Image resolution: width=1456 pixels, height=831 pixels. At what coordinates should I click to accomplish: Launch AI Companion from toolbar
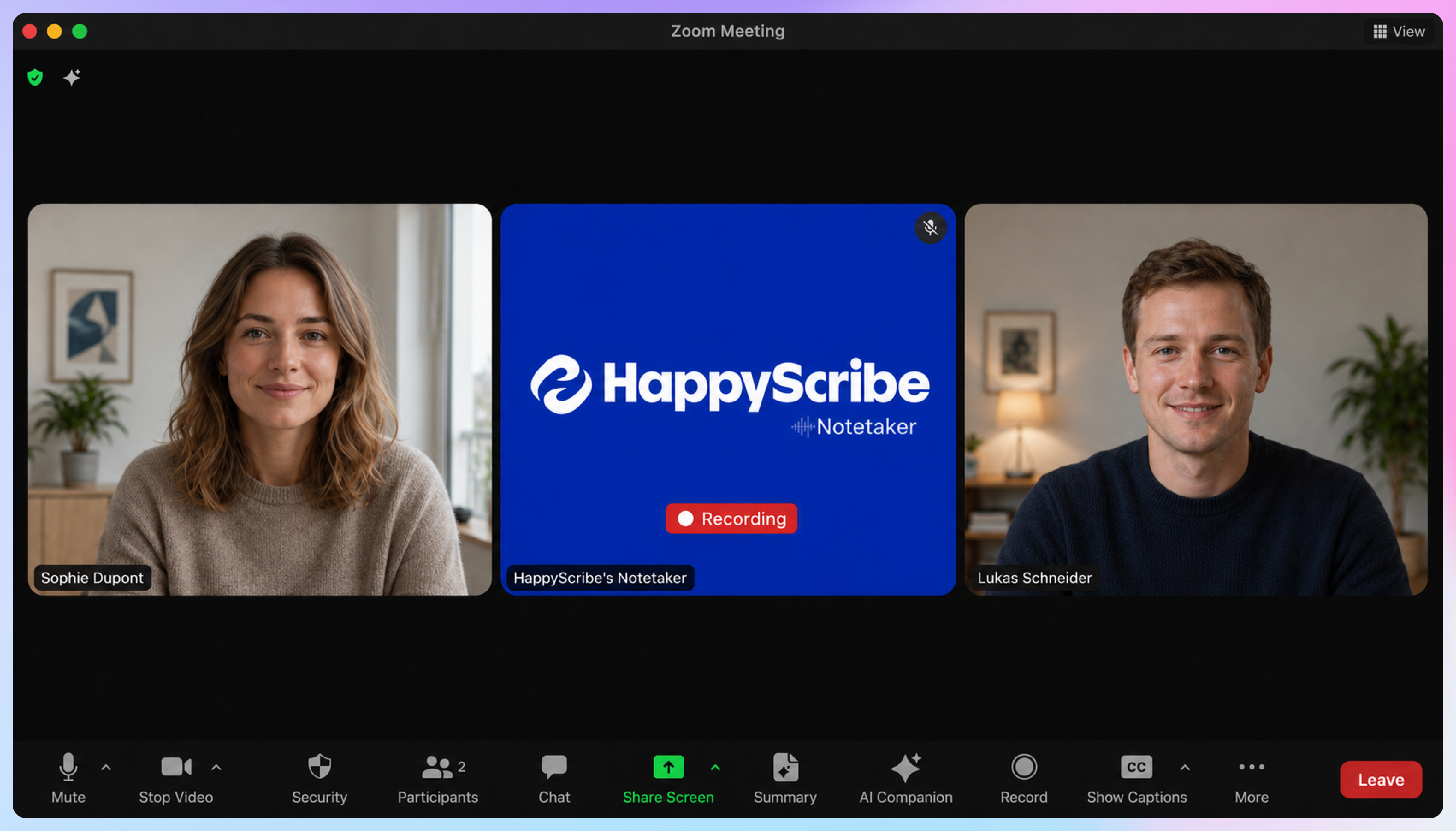tap(906, 778)
